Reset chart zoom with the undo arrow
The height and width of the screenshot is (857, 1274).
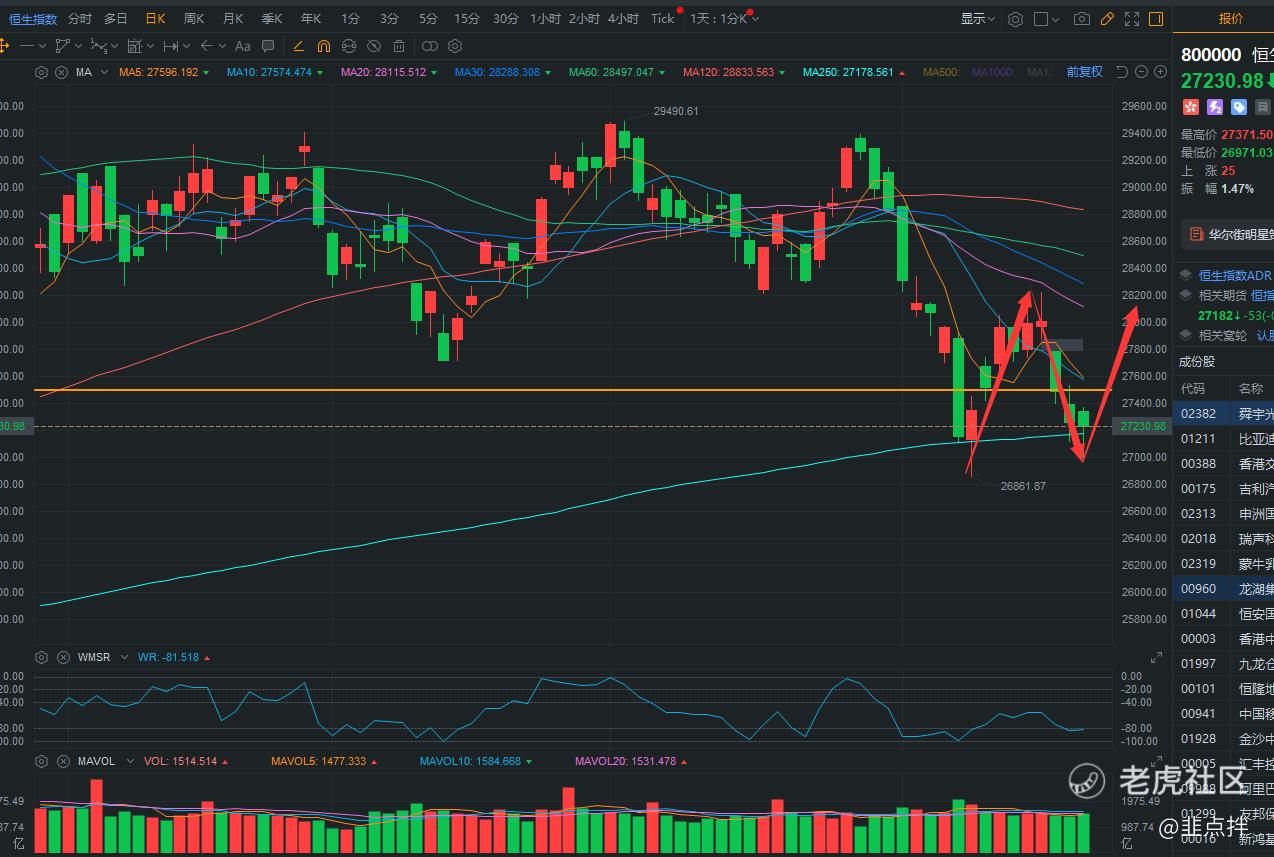point(1122,72)
